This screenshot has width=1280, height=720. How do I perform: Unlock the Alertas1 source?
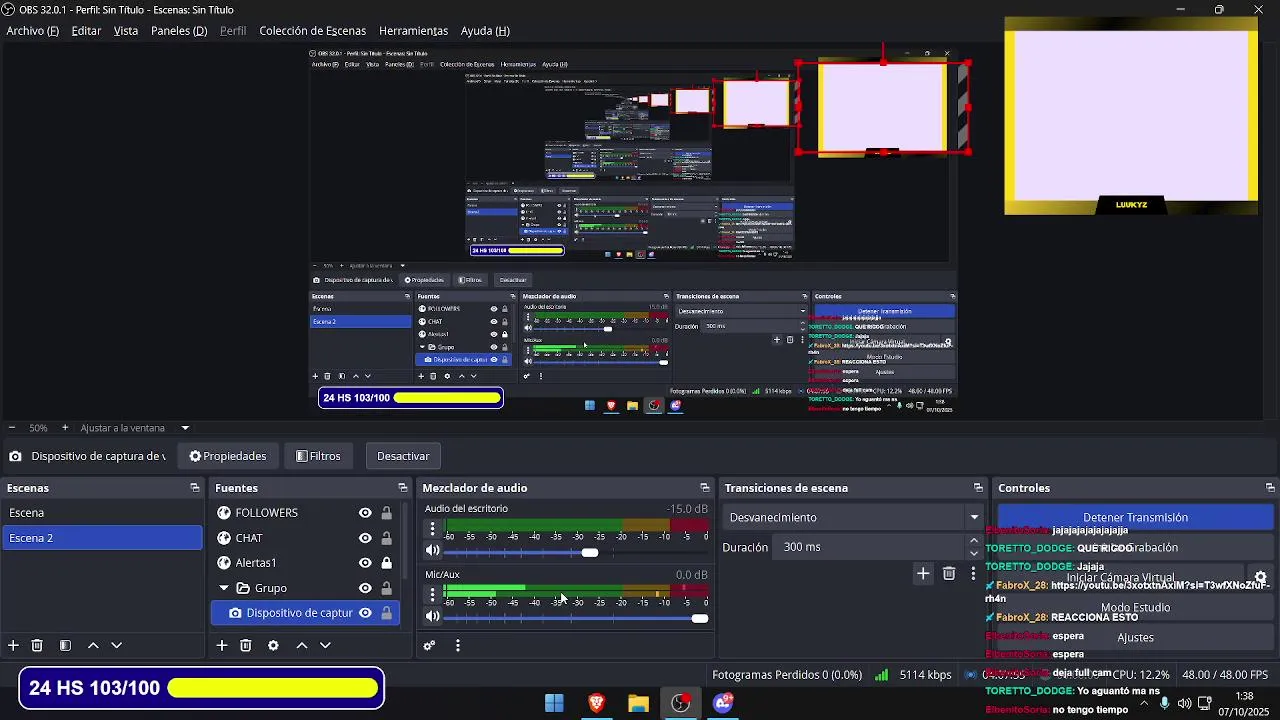386,563
